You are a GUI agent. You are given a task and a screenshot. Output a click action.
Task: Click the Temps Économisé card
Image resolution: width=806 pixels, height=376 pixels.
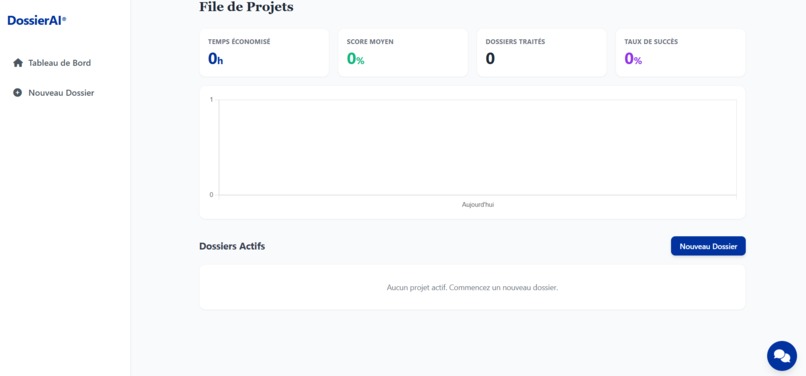point(264,53)
